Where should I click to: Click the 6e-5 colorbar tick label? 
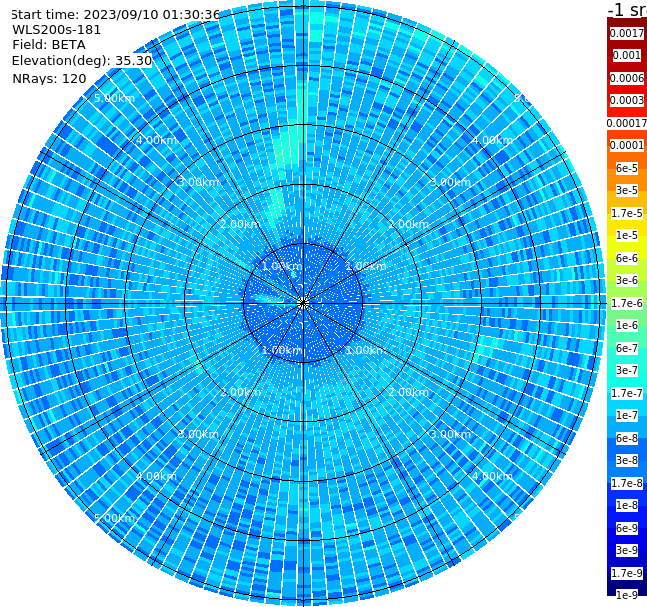click(627, 168)
